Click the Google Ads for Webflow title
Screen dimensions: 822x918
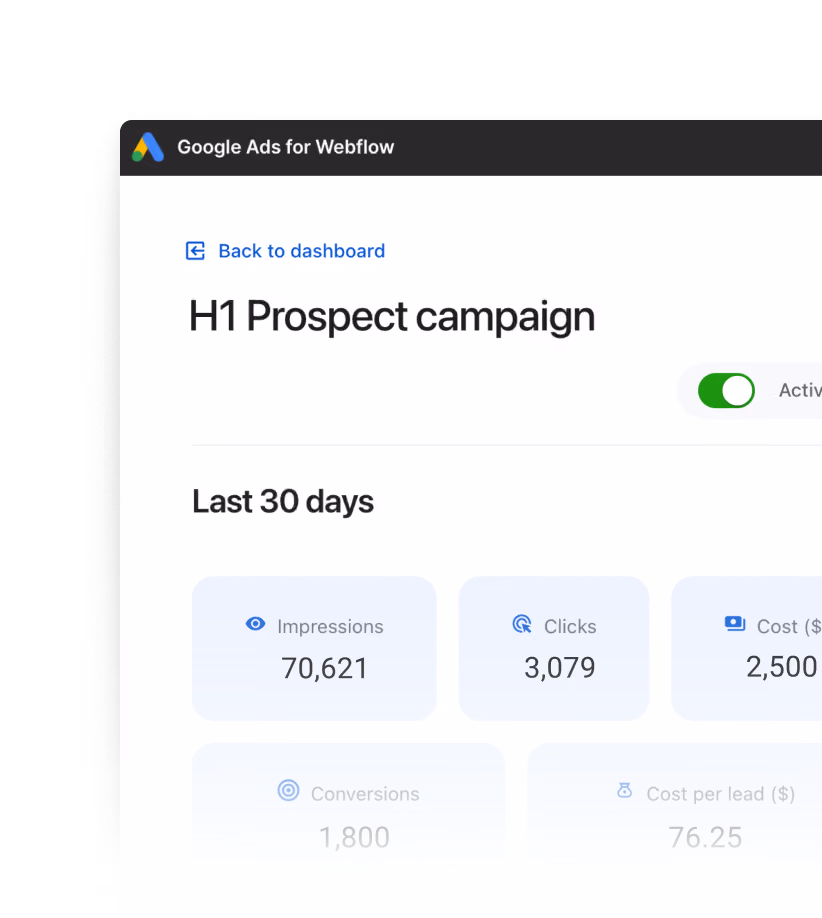286,147
